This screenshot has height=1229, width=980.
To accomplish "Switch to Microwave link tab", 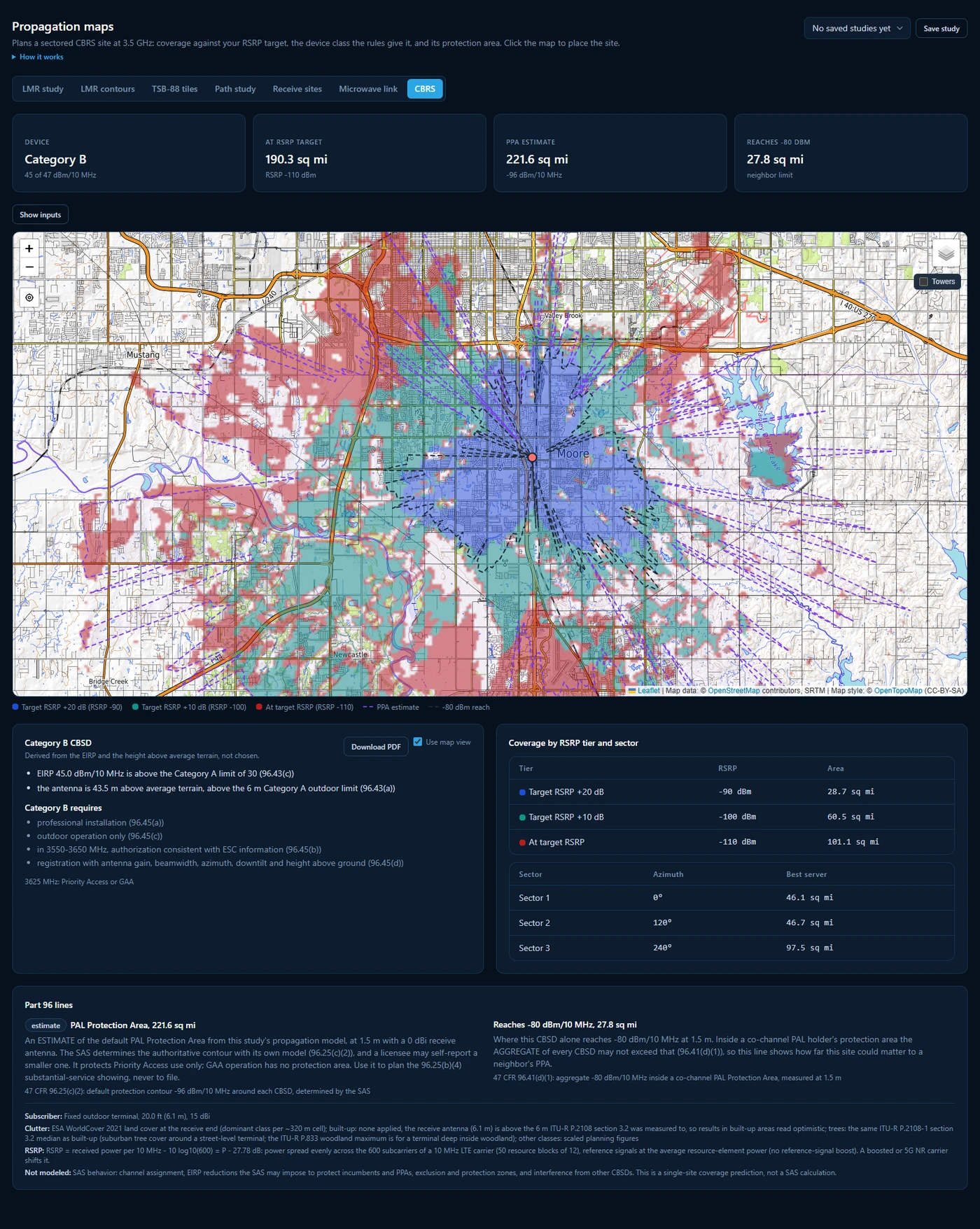I will (368, 89).
